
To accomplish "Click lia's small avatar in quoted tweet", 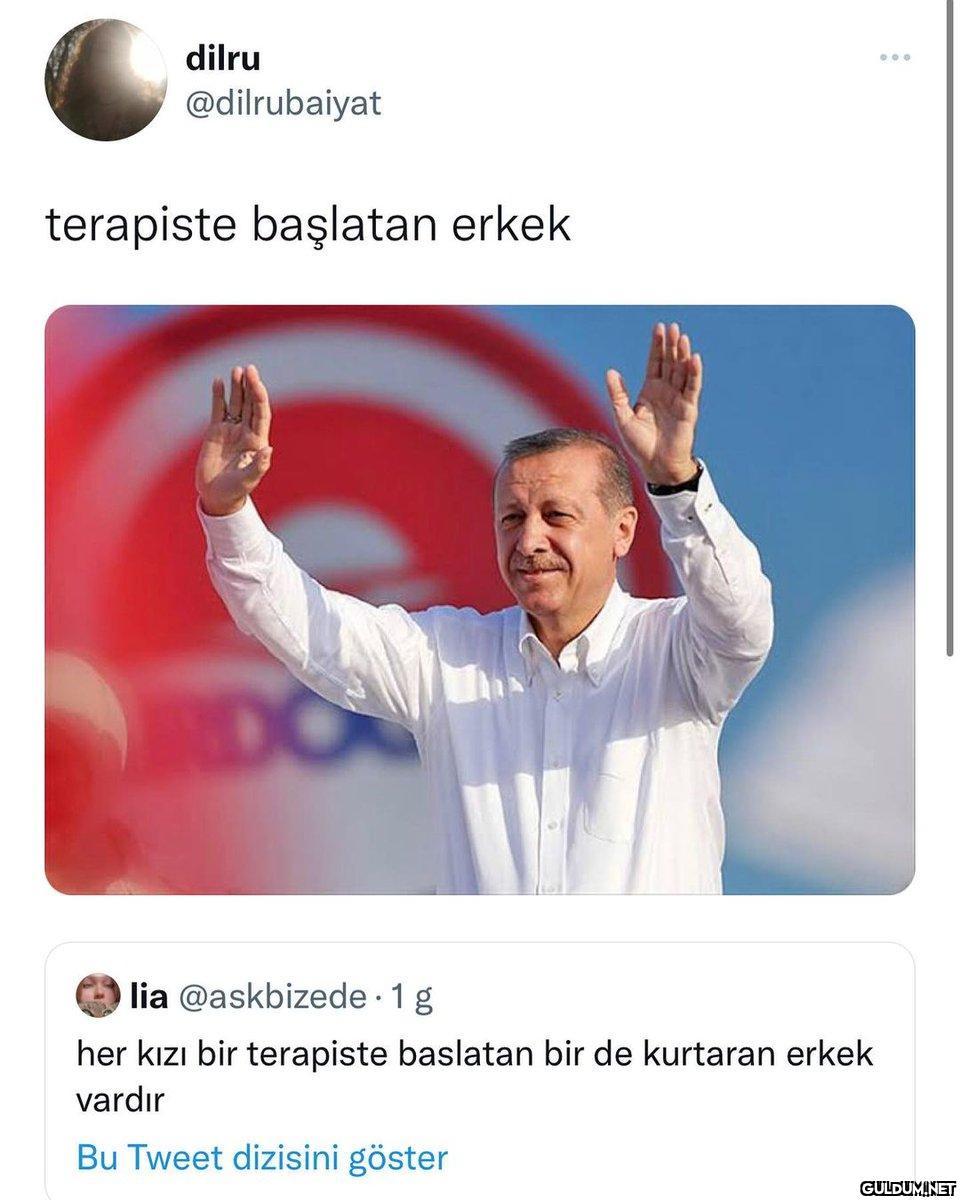I will coord(98,996).
